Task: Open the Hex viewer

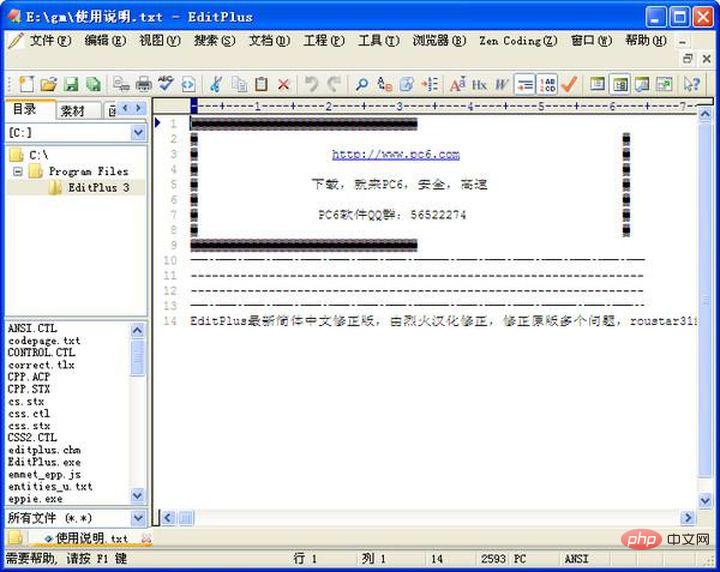Action: 479,84
